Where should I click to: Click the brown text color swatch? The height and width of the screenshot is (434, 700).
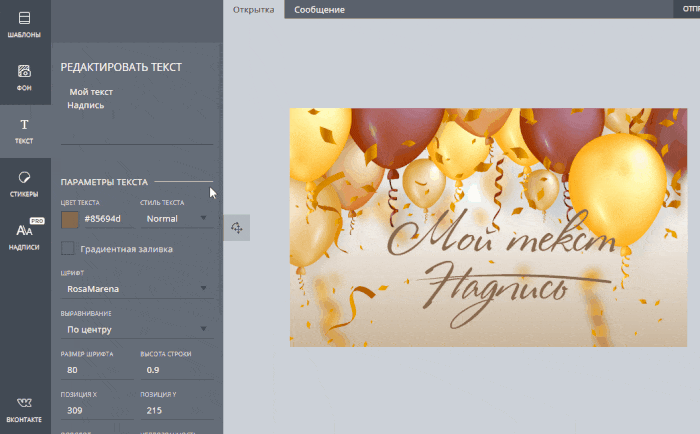tap(70, 220)
